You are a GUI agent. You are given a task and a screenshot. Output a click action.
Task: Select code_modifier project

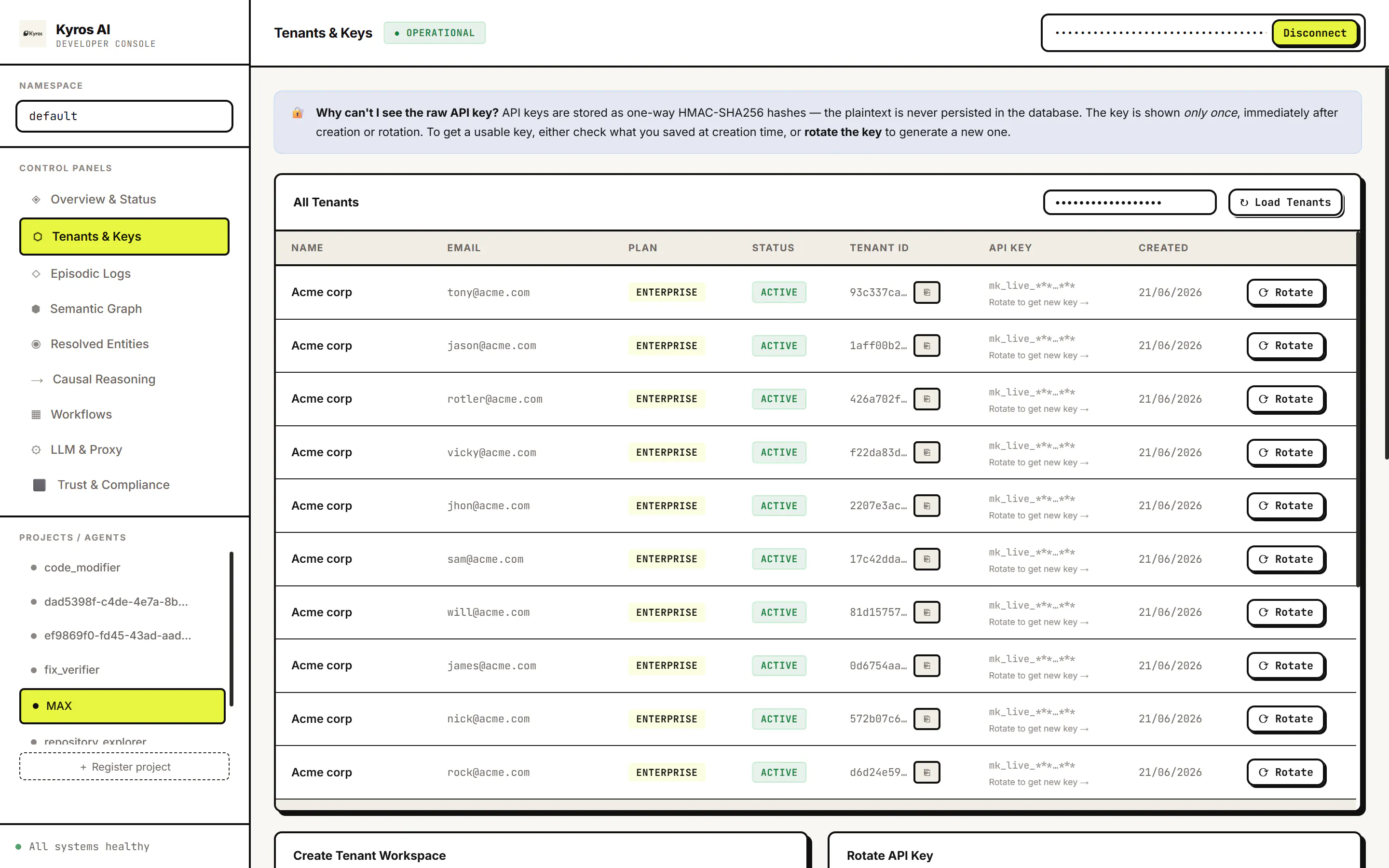[x=122, y=568]
